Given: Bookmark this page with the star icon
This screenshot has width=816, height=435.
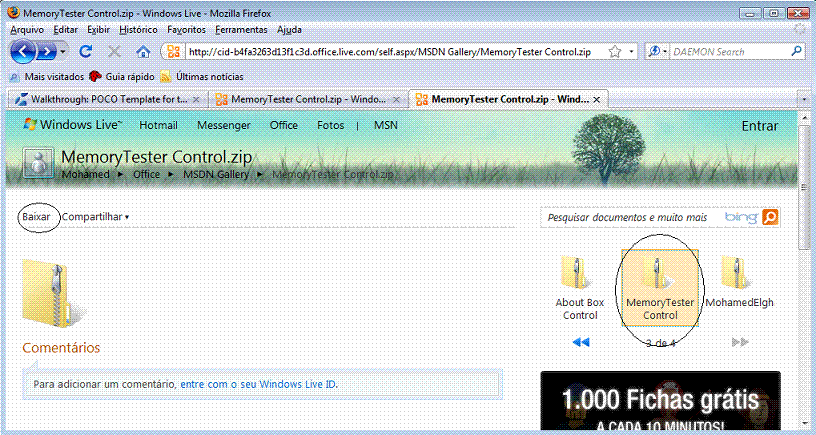Looking at the screenshot, I should tap(615, 52).
